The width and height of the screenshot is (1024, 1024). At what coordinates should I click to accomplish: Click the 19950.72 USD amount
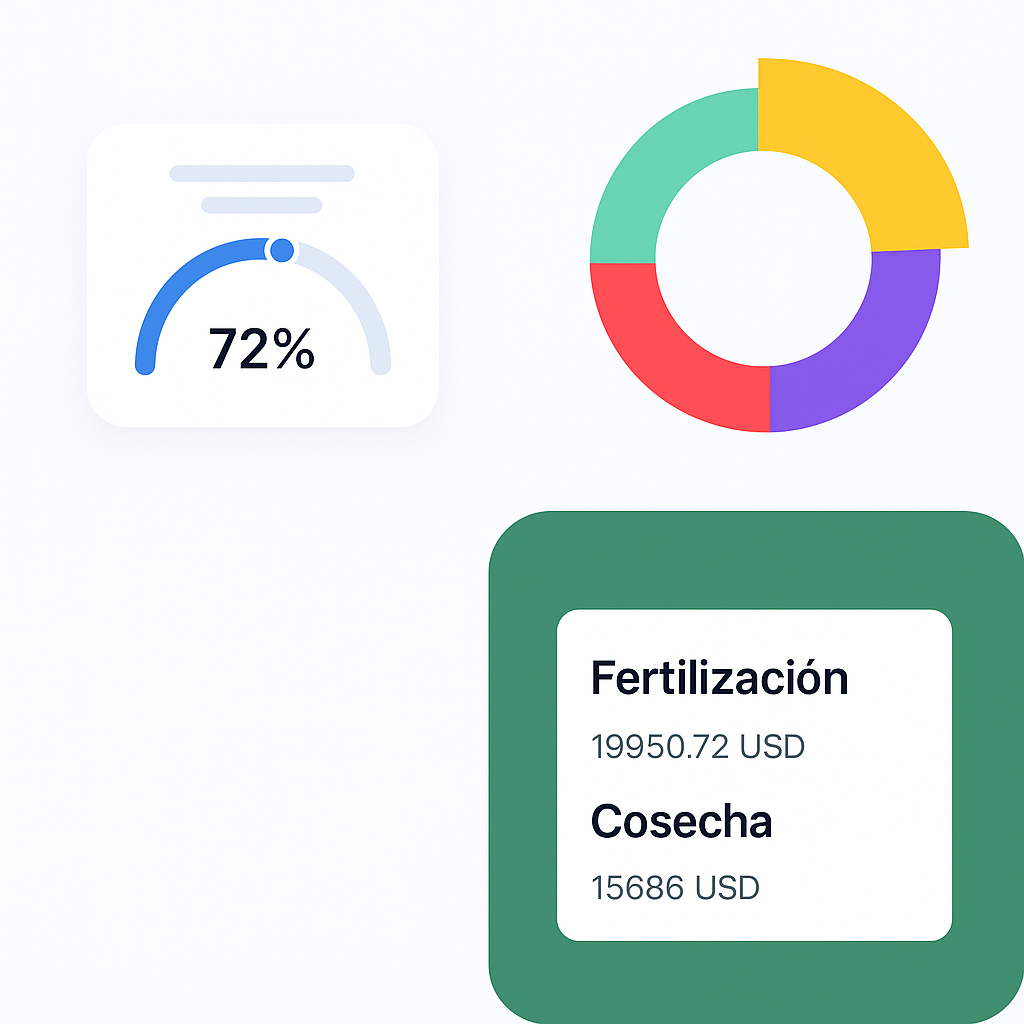click(697, 746)
